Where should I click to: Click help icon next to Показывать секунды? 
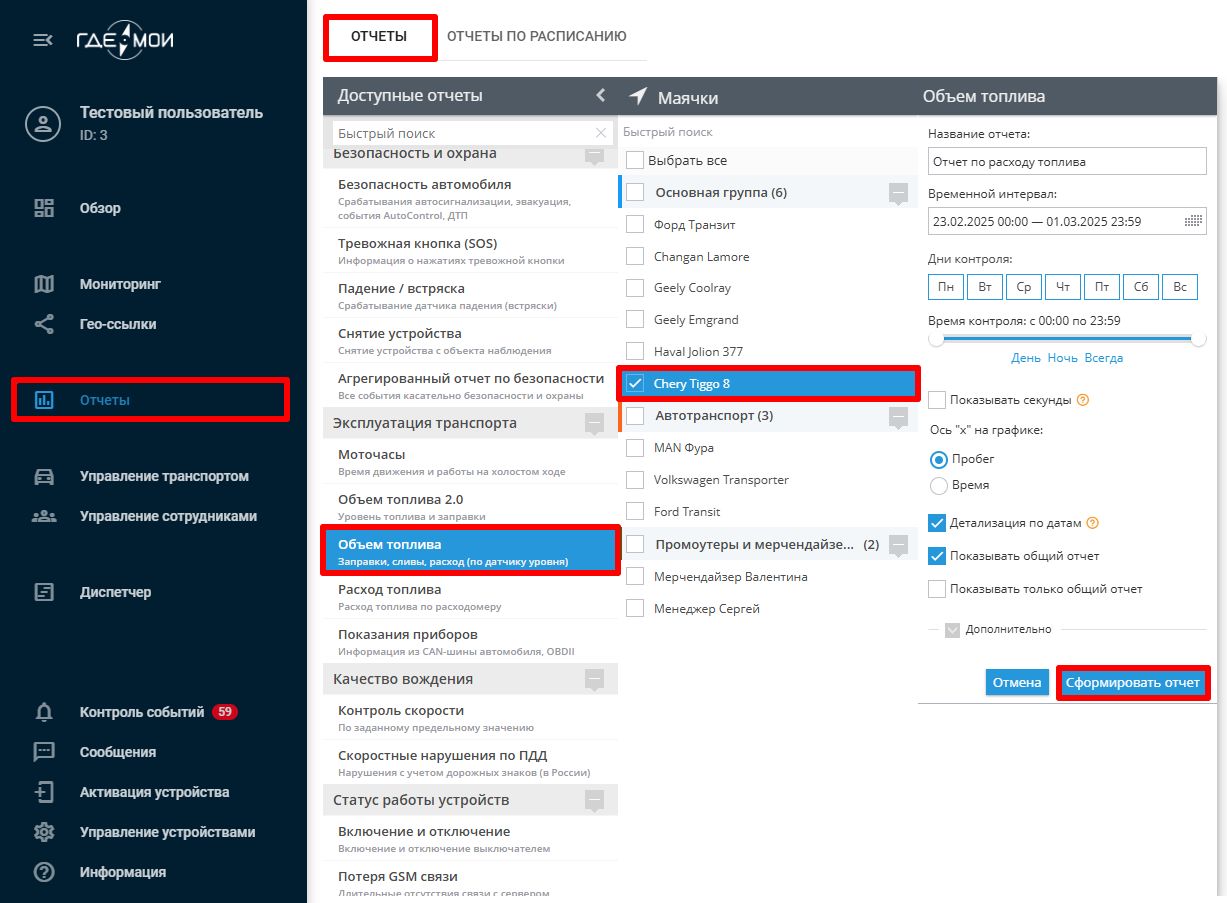click(1082, 400)
